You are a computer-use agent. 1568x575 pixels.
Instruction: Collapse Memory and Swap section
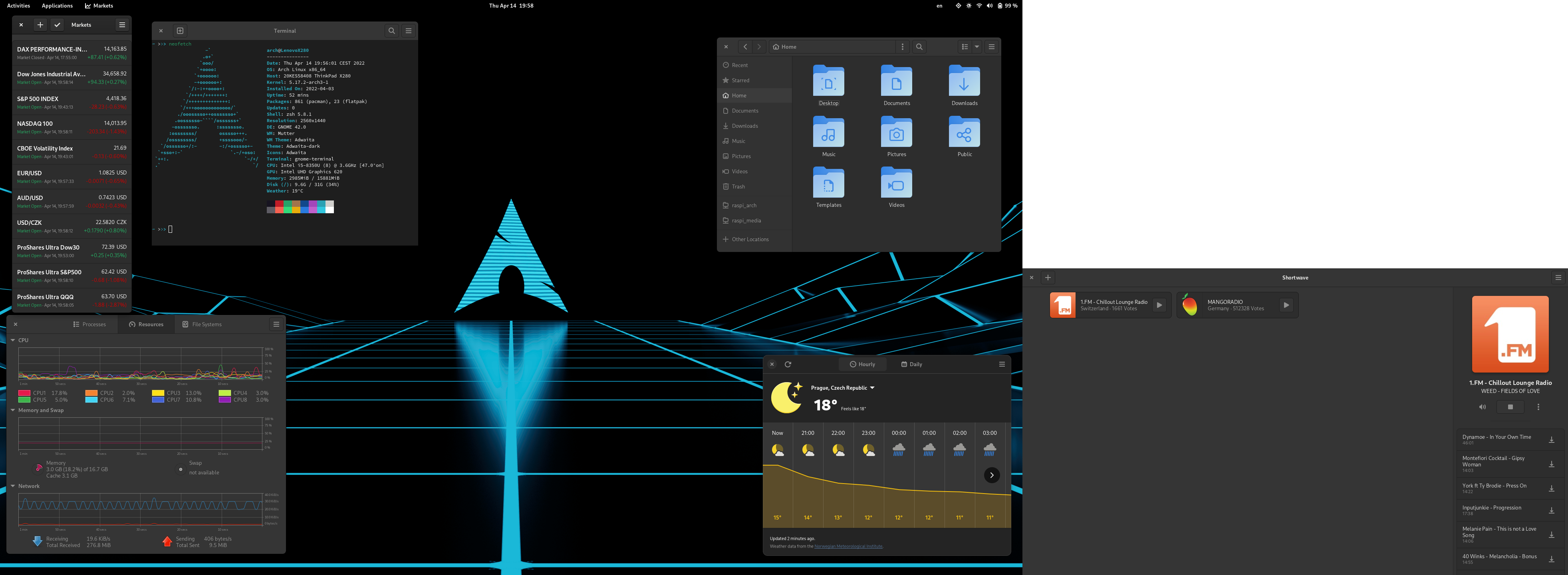[x=13, y=410]
